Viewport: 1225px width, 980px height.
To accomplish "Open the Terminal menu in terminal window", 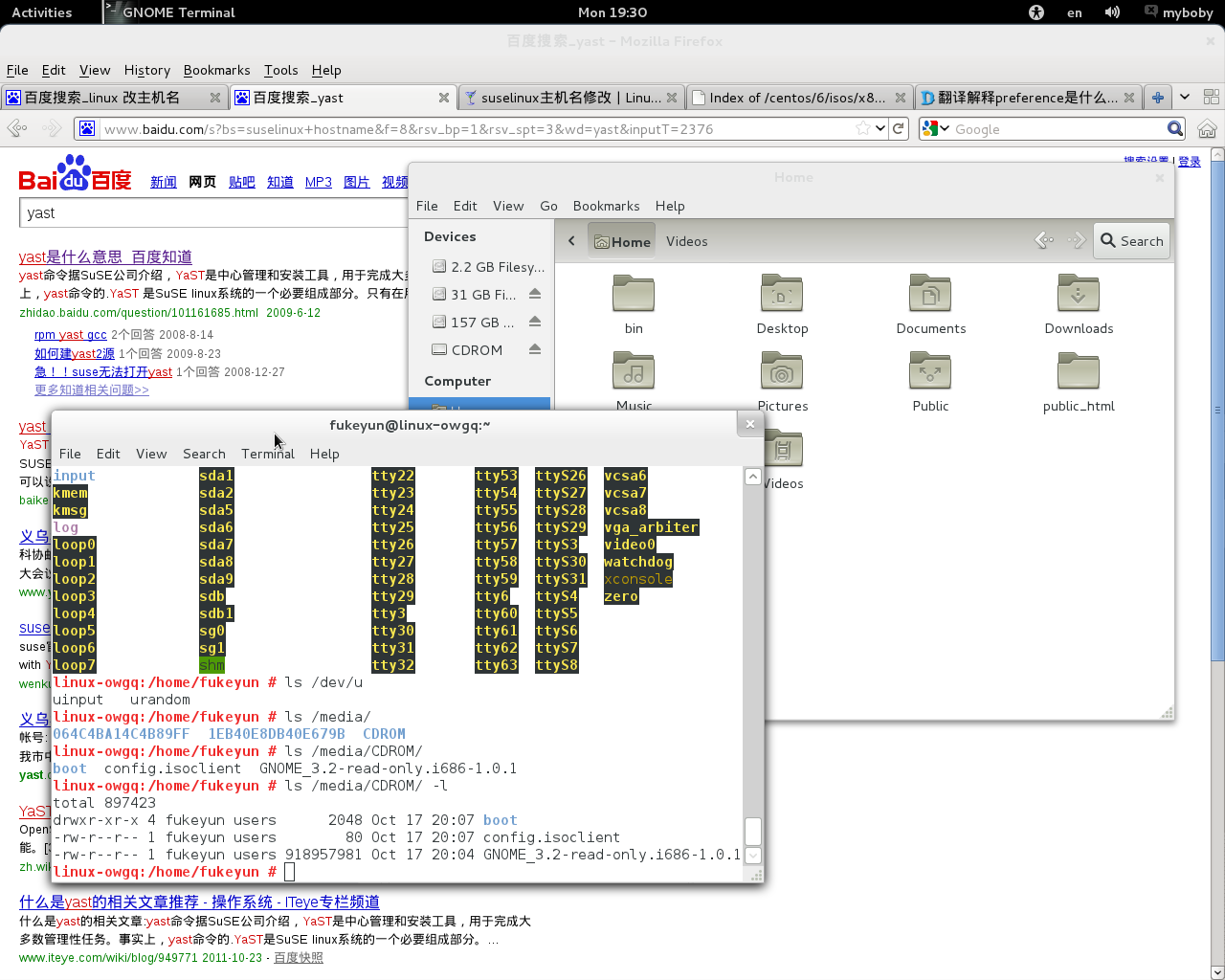I will 268,454.
